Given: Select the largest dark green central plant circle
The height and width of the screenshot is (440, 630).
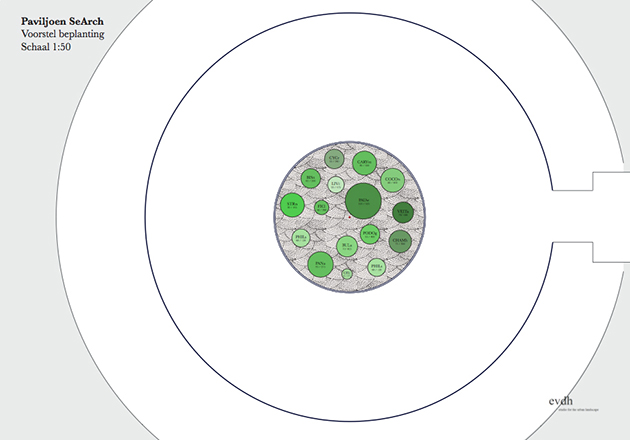Looking at the screenshot, I should point(364,201).
